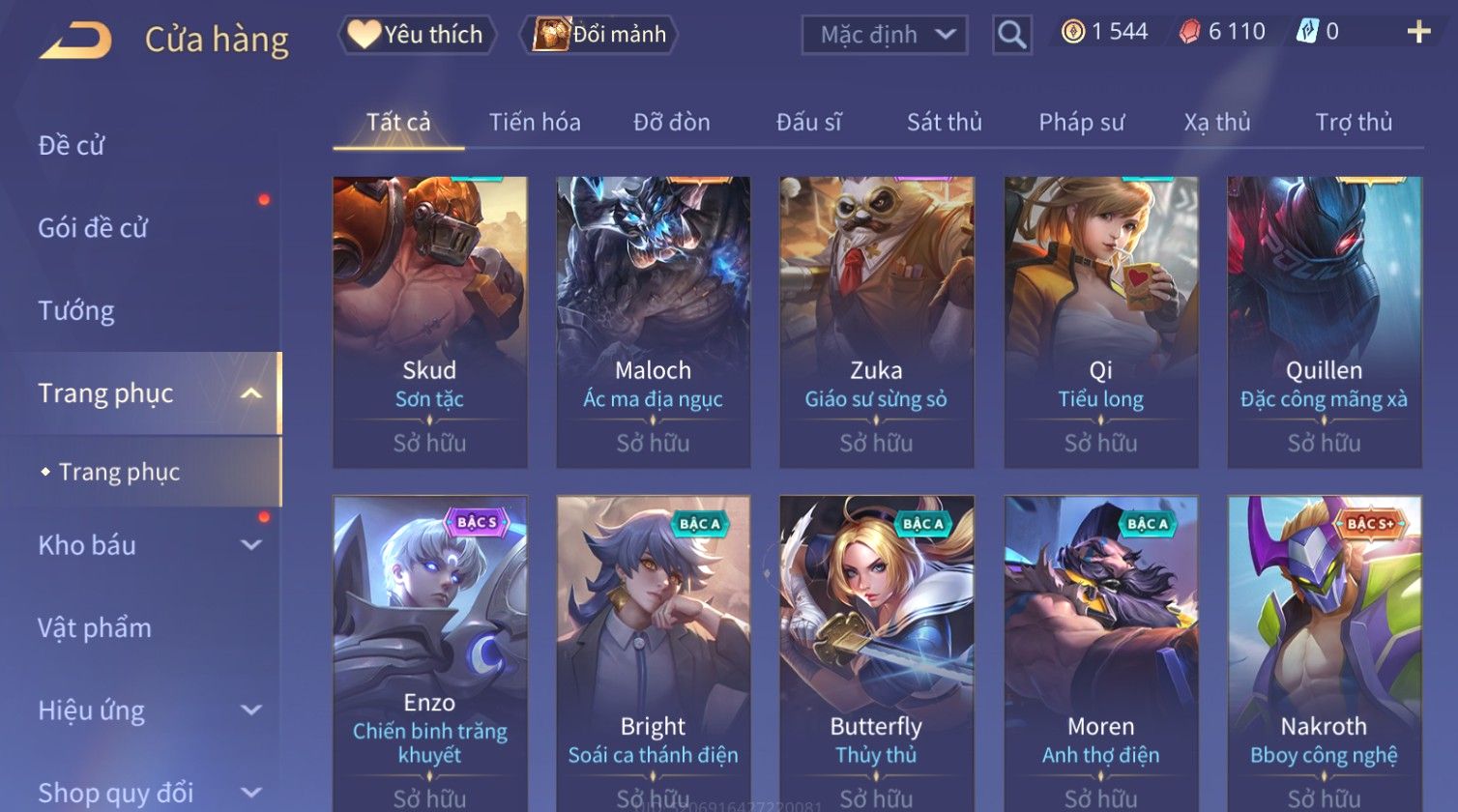Open search with the magnifier icon
Image resolution: width=1458 pixels, height=812 pixels.
[x=1011, y=35]
